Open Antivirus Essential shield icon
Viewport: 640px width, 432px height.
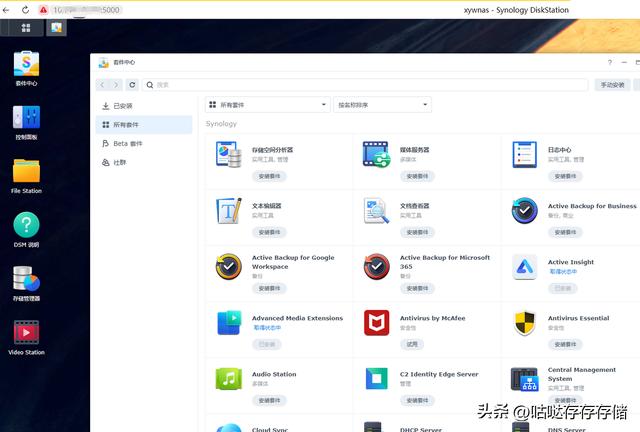pos(524,323)
